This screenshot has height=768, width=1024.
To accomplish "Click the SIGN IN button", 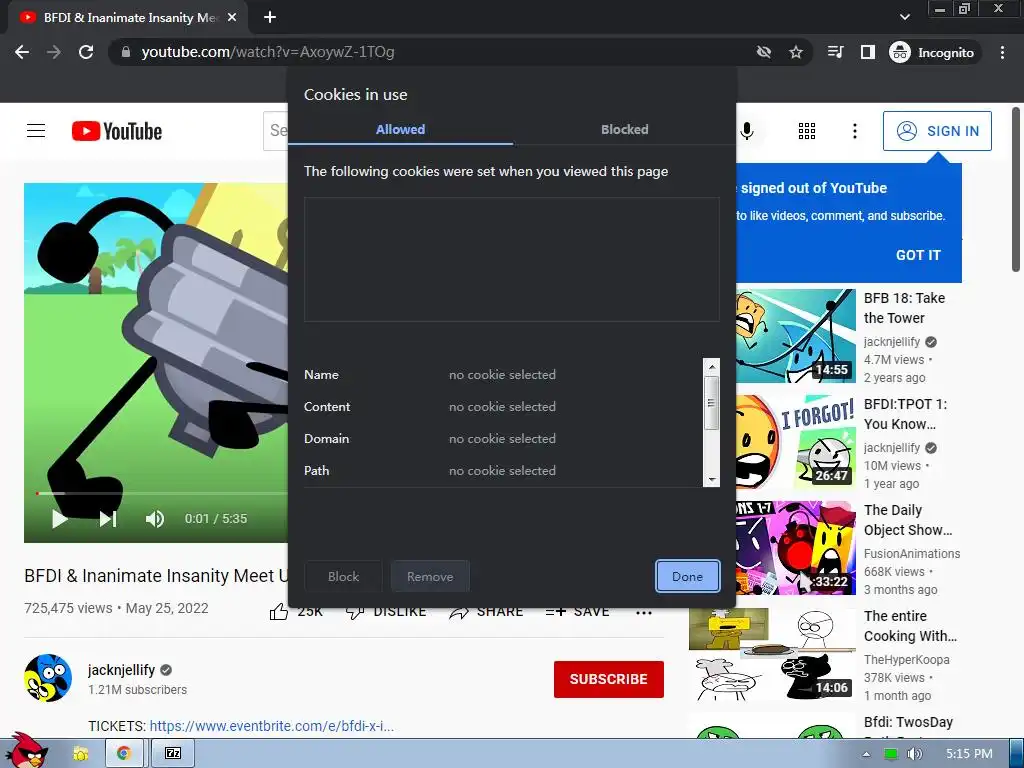I will [x=937, y=131].
